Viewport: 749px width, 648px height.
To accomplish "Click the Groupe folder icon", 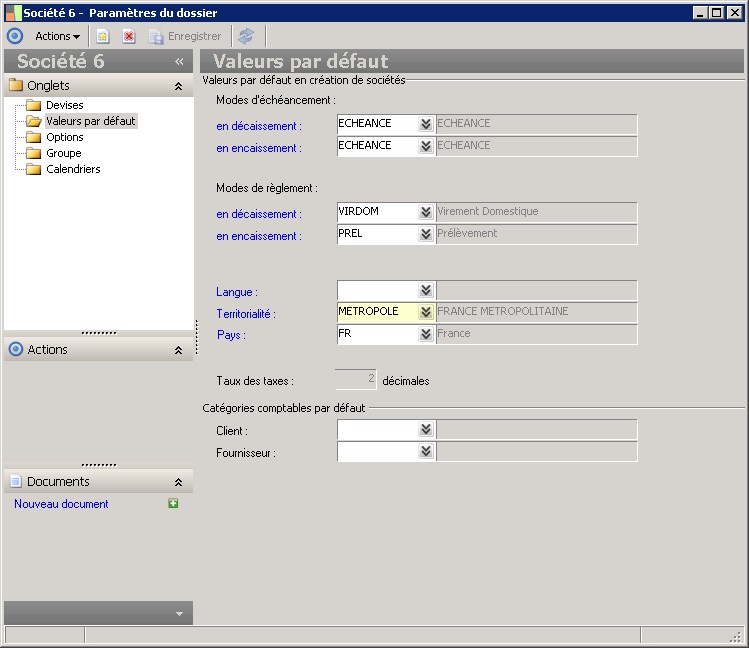I will (x=33, y=153).
